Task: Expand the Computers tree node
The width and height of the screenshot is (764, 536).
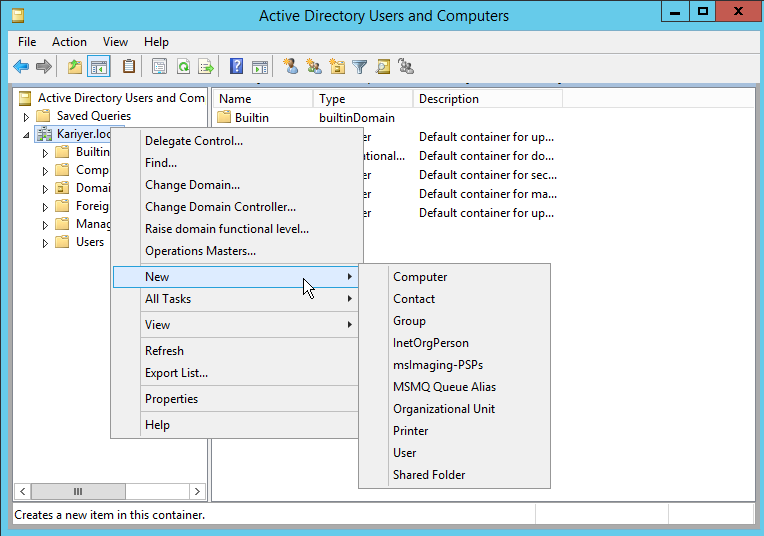Action: 45,171
